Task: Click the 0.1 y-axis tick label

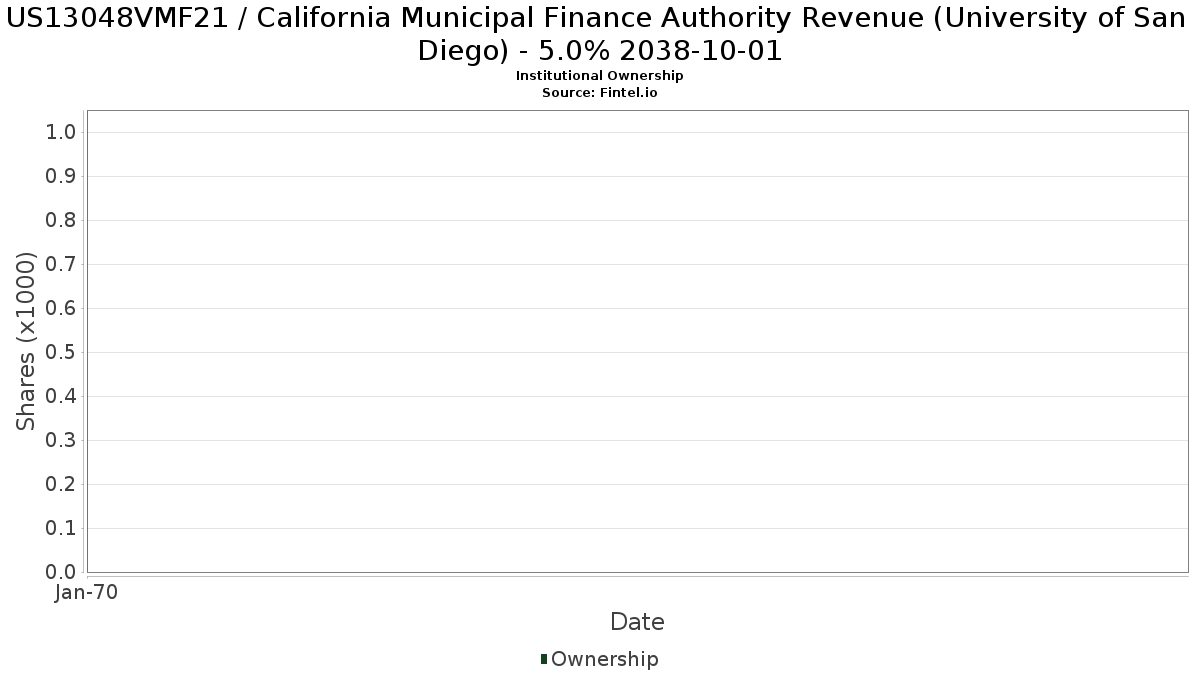Action: coord(61,529)
